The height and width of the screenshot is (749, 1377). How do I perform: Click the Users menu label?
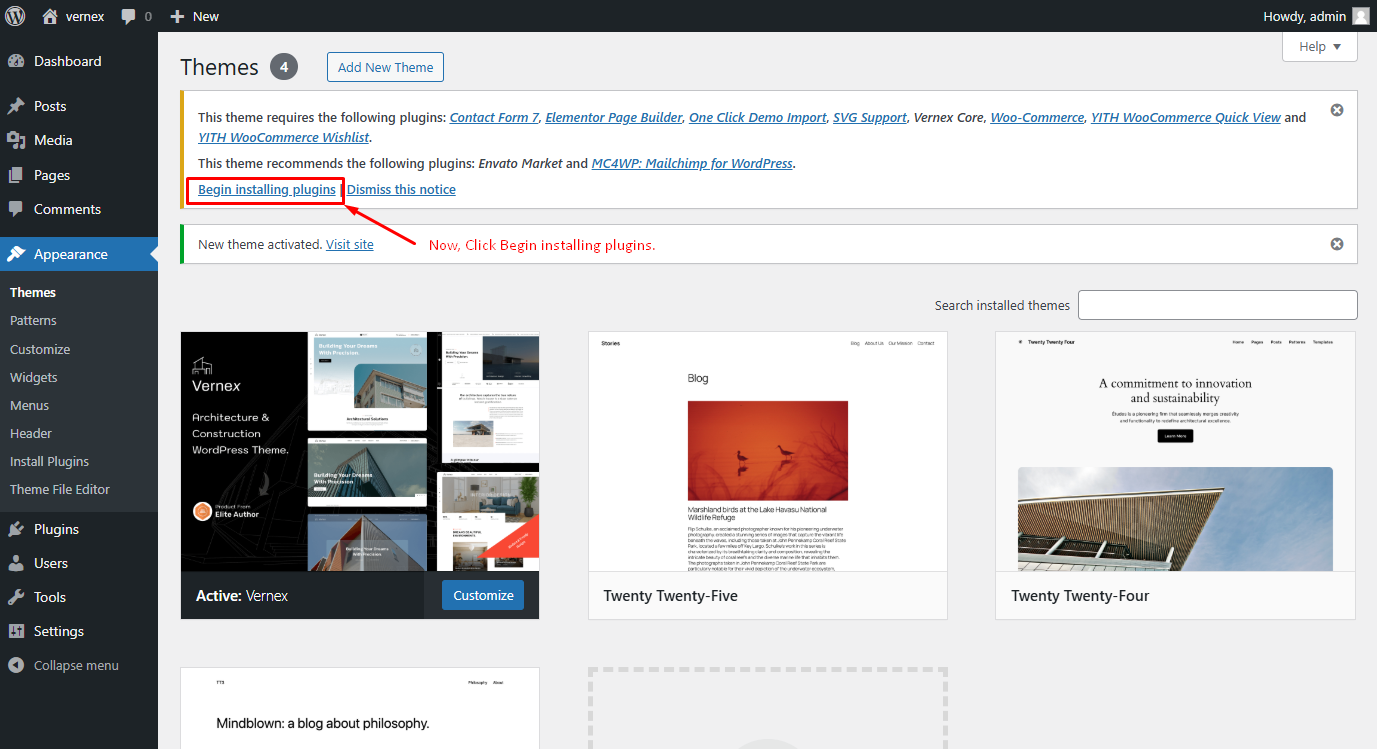(51, 563)
